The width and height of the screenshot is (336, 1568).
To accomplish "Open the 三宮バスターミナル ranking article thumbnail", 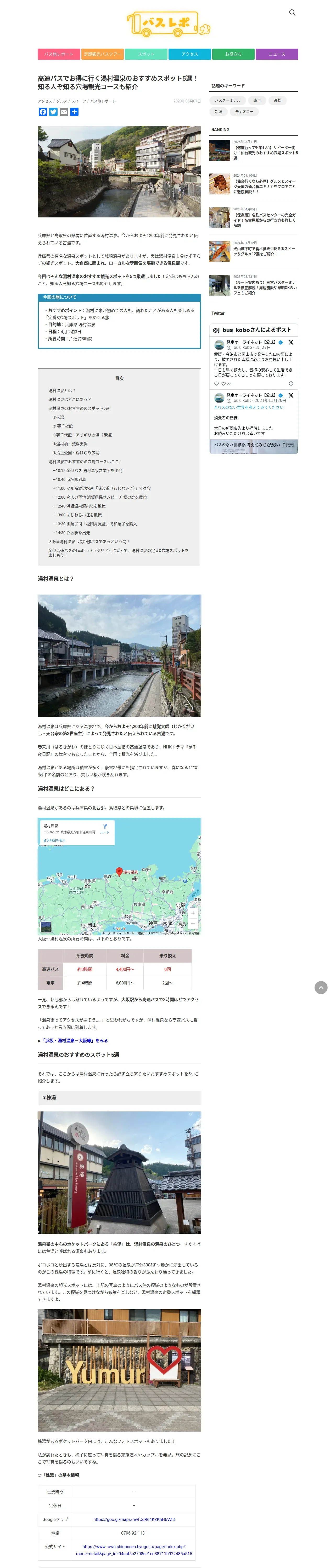I will [220, 285].
